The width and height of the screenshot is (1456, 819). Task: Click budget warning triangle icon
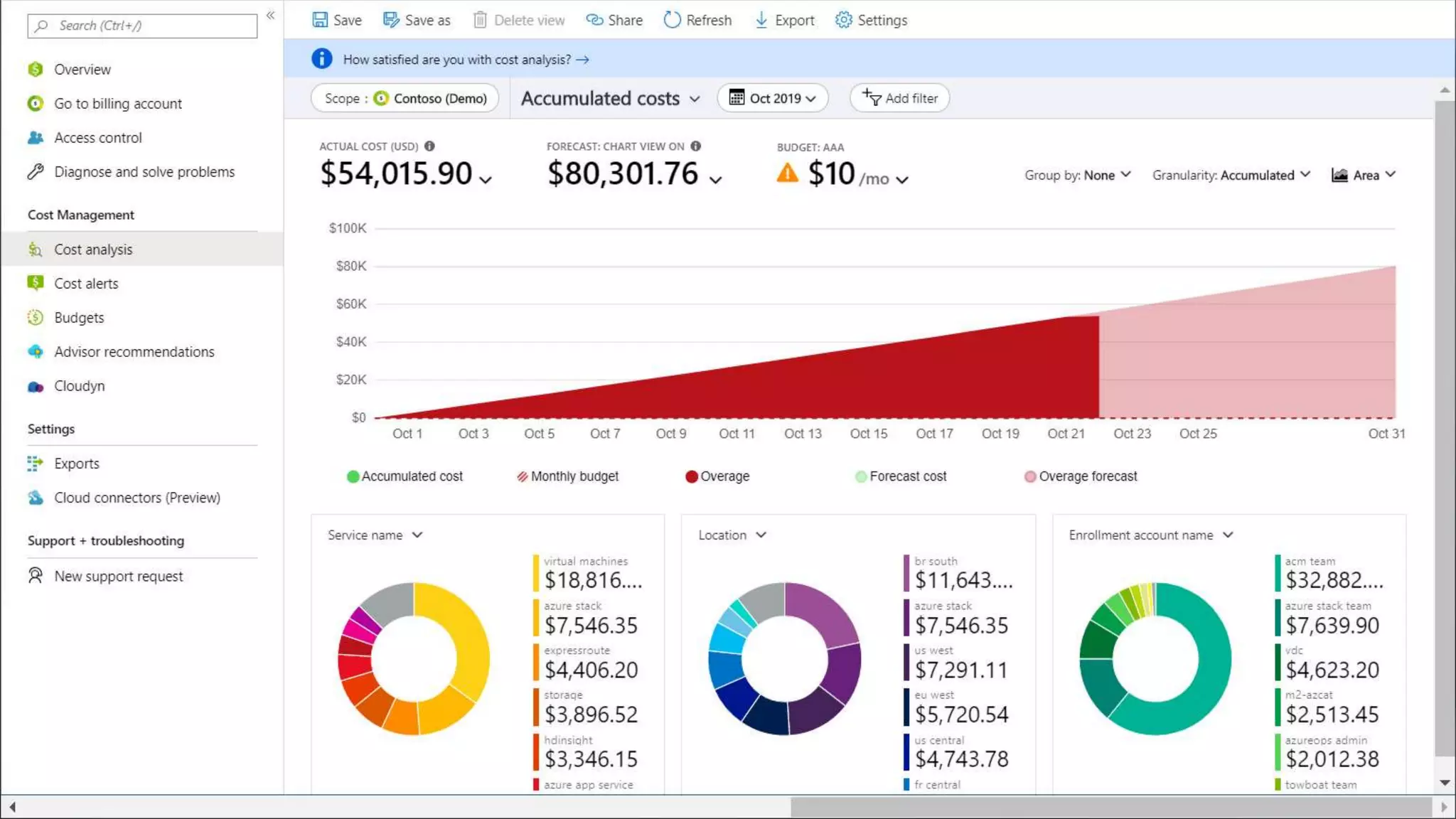(787, 173)
